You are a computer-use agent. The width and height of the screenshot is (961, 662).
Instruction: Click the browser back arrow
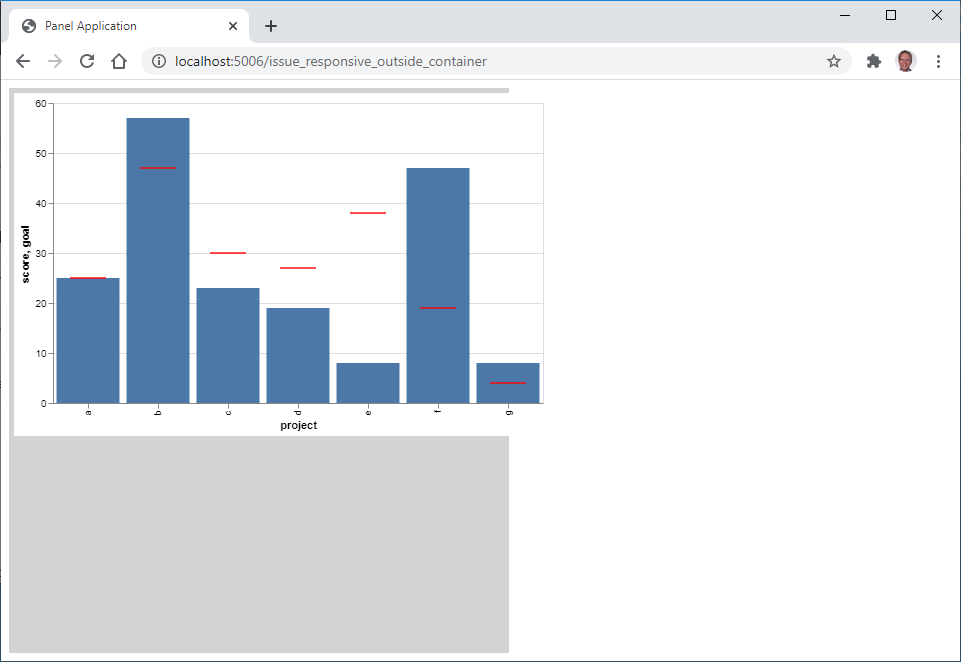tap(22, 61)
